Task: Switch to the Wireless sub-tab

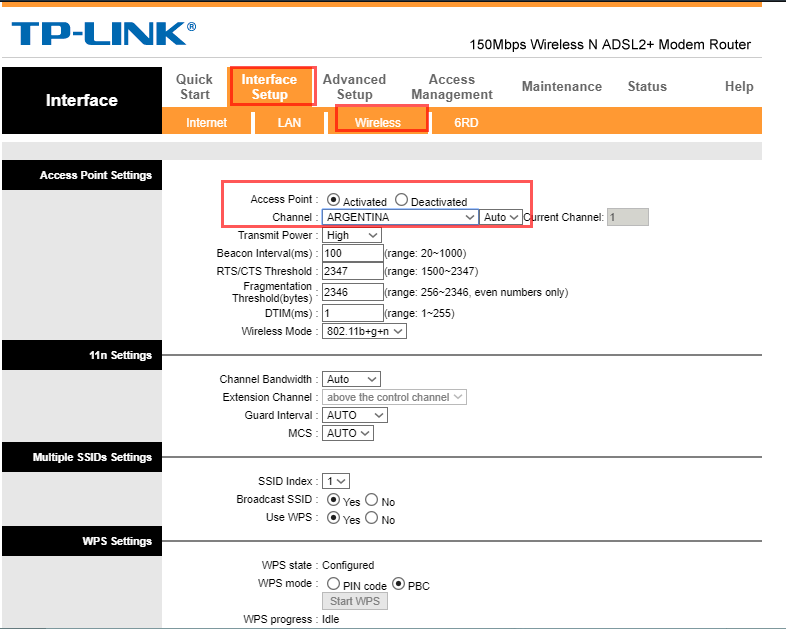Action: [x=378, y=122]
